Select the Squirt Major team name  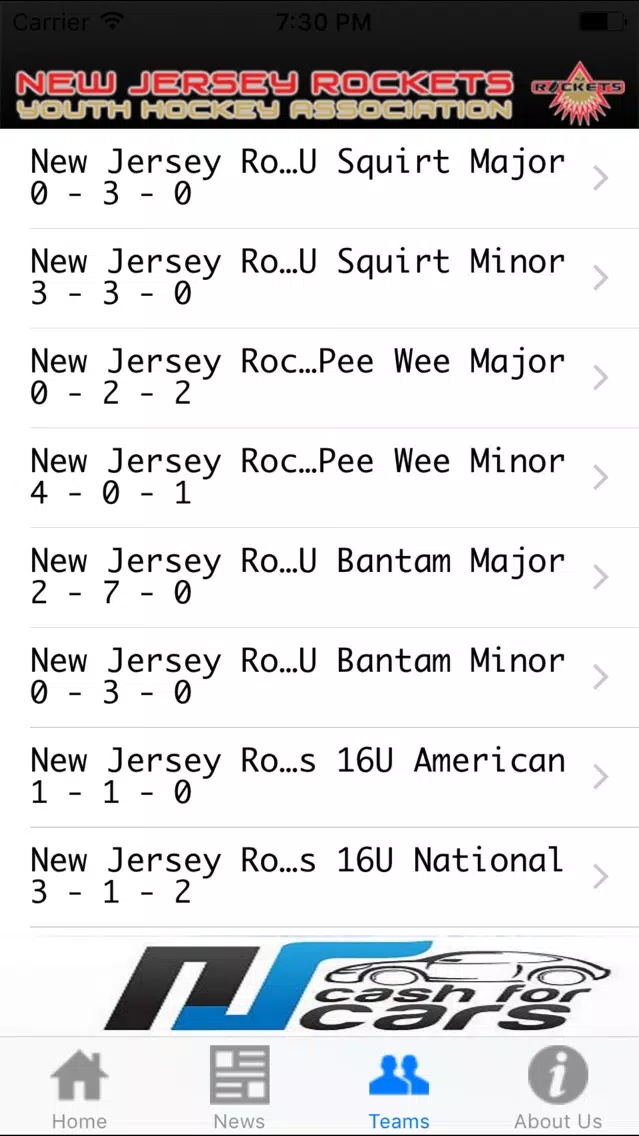pos(298,162)
